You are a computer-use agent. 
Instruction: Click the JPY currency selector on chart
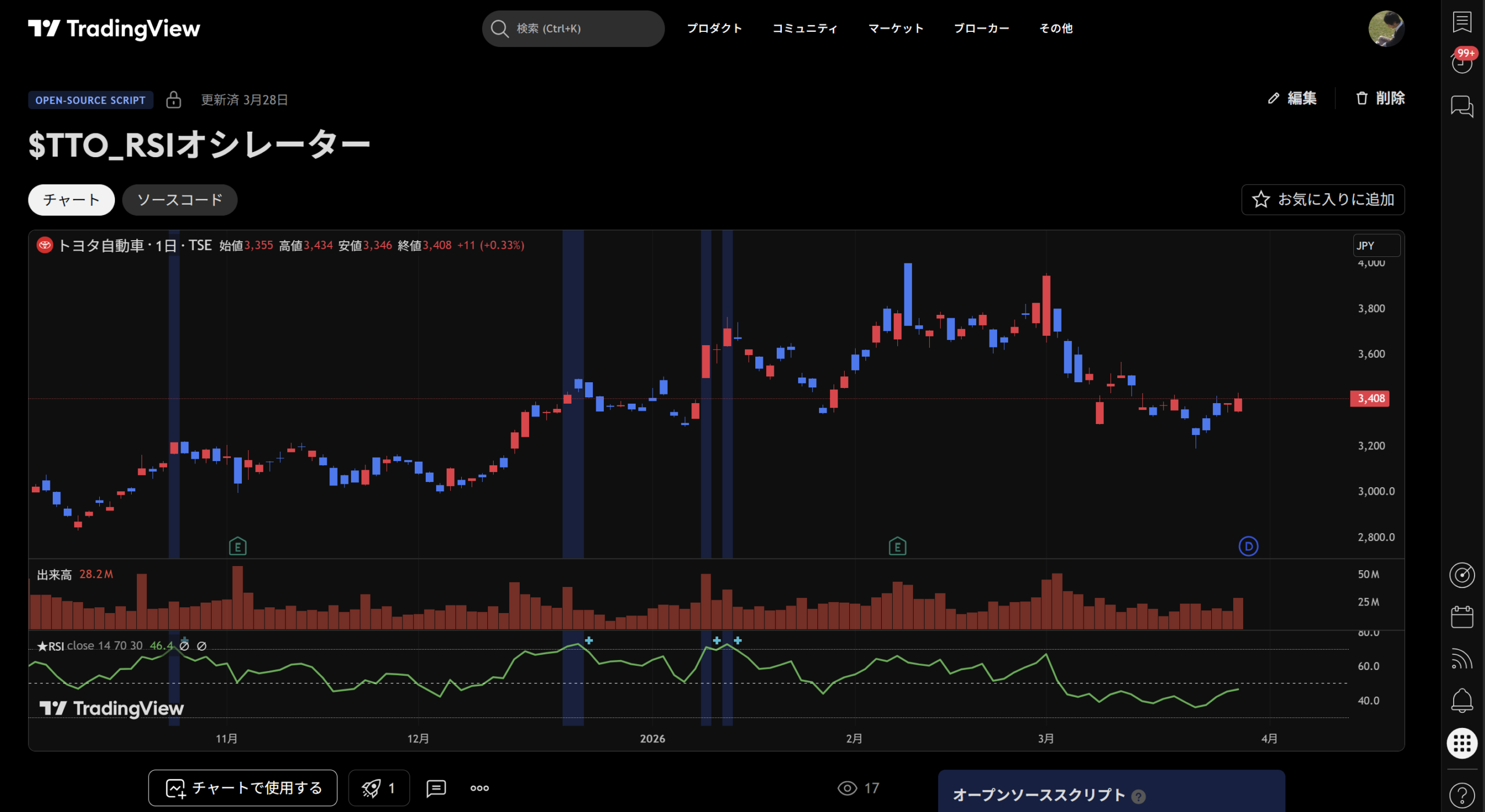click(x=1376, y=245)
